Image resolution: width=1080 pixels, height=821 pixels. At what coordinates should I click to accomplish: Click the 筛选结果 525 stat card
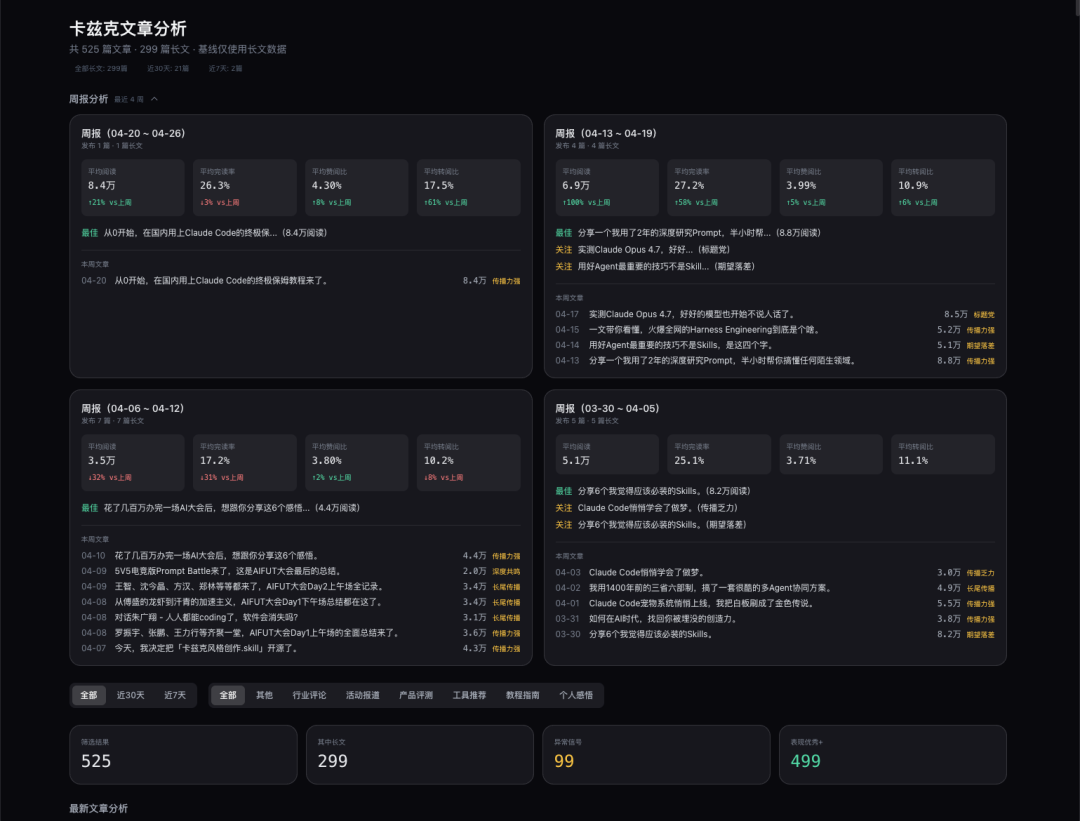click(183, 754)
